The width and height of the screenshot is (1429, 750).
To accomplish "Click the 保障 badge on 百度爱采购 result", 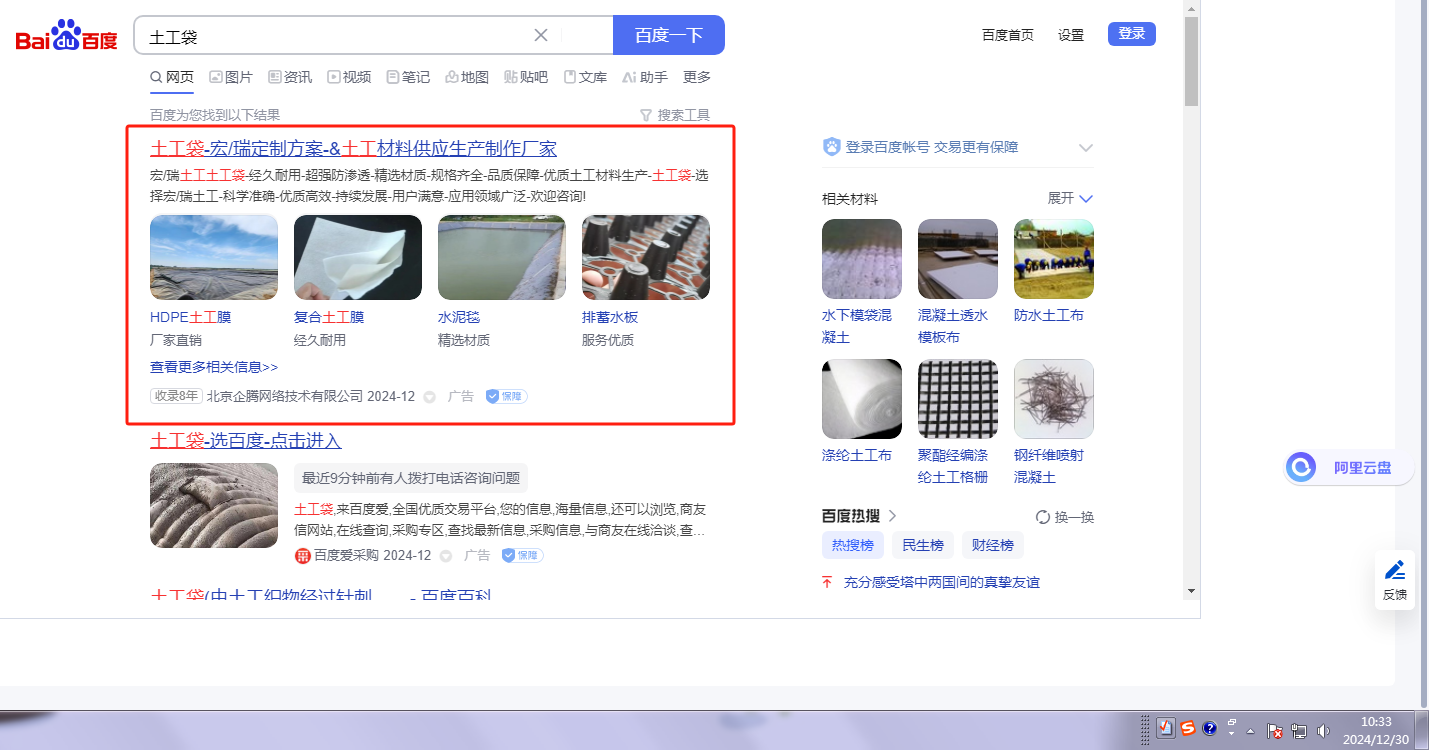I will [522, 555].
